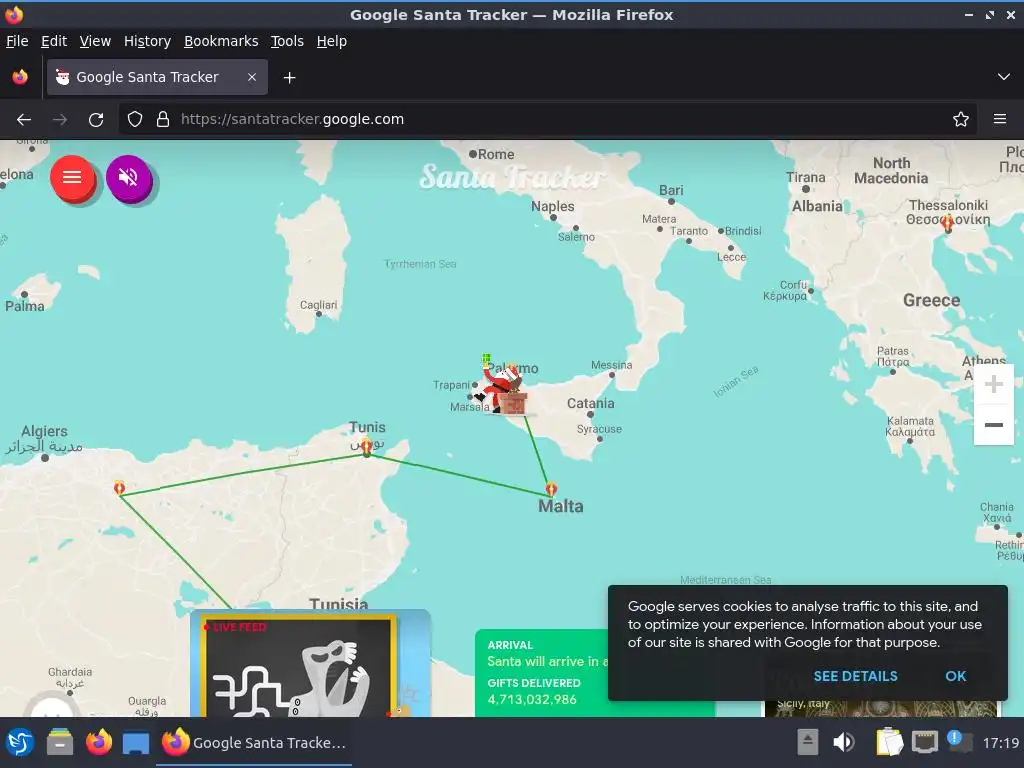Image resolution: width=1024 pixels, height=768 pixels.
Task: Click the Gifts Delivered counter 4,713,032,986
Action: click(532, 699)
